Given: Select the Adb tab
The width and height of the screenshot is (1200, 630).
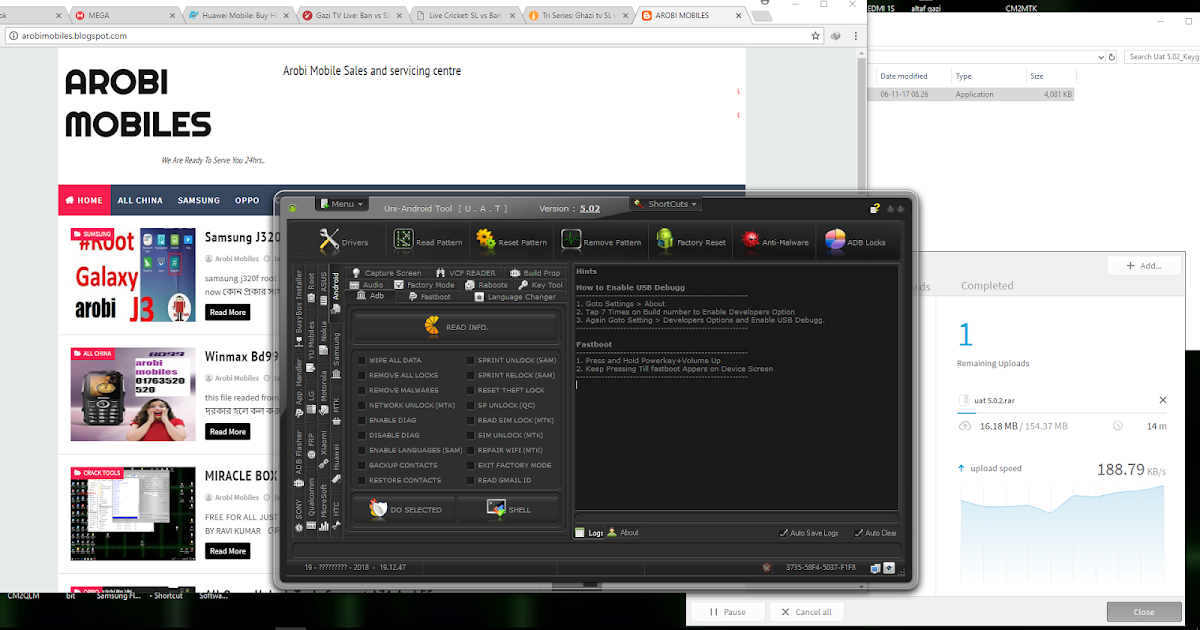Looking at the screenshot, I should (x=371, y=296).
